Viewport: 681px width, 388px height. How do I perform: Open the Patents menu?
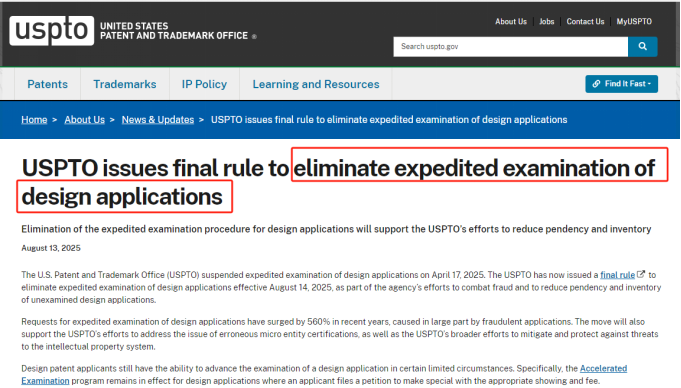[x=47, y=84]
